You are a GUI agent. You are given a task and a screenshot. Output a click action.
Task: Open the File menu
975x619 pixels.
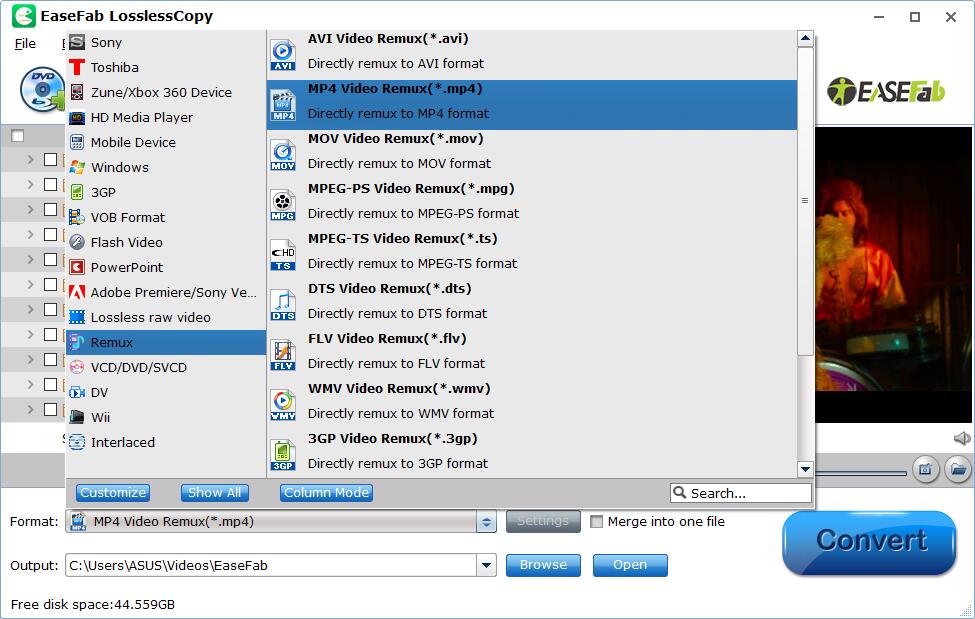click(25, 44)
